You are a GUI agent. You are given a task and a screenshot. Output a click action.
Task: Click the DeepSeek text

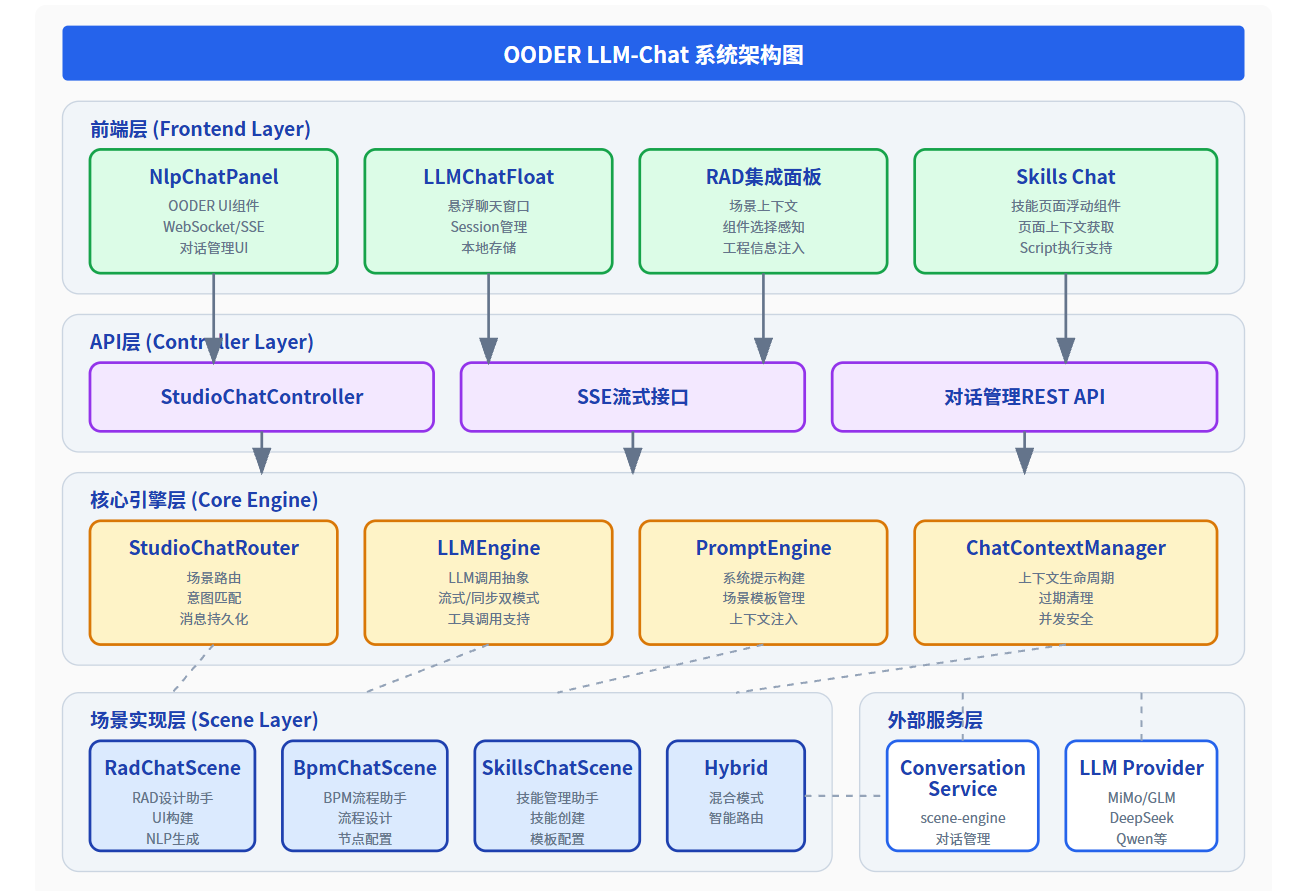1142,818
